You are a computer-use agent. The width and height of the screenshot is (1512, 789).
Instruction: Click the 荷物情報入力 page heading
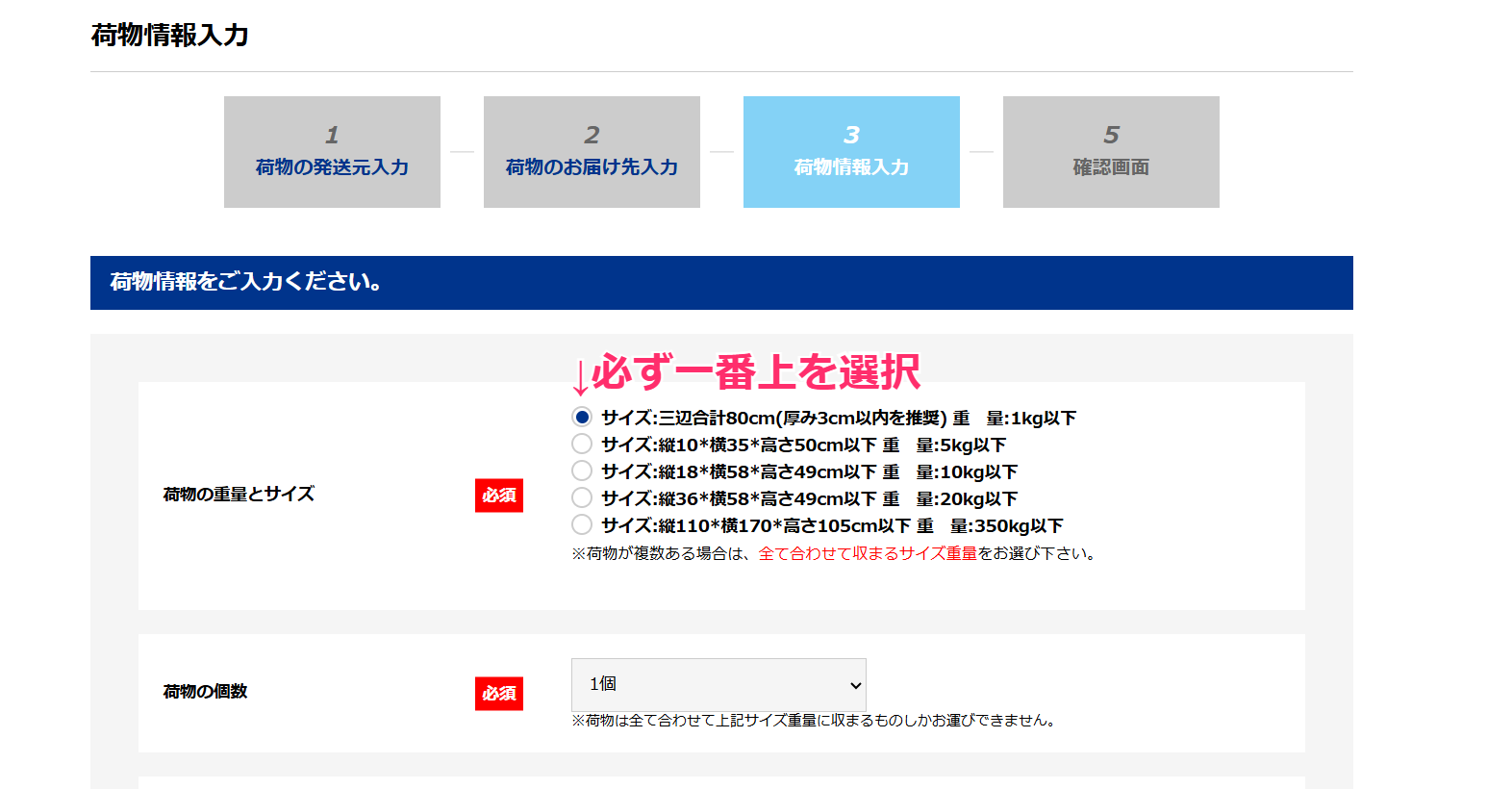click(x=170, y=36)
